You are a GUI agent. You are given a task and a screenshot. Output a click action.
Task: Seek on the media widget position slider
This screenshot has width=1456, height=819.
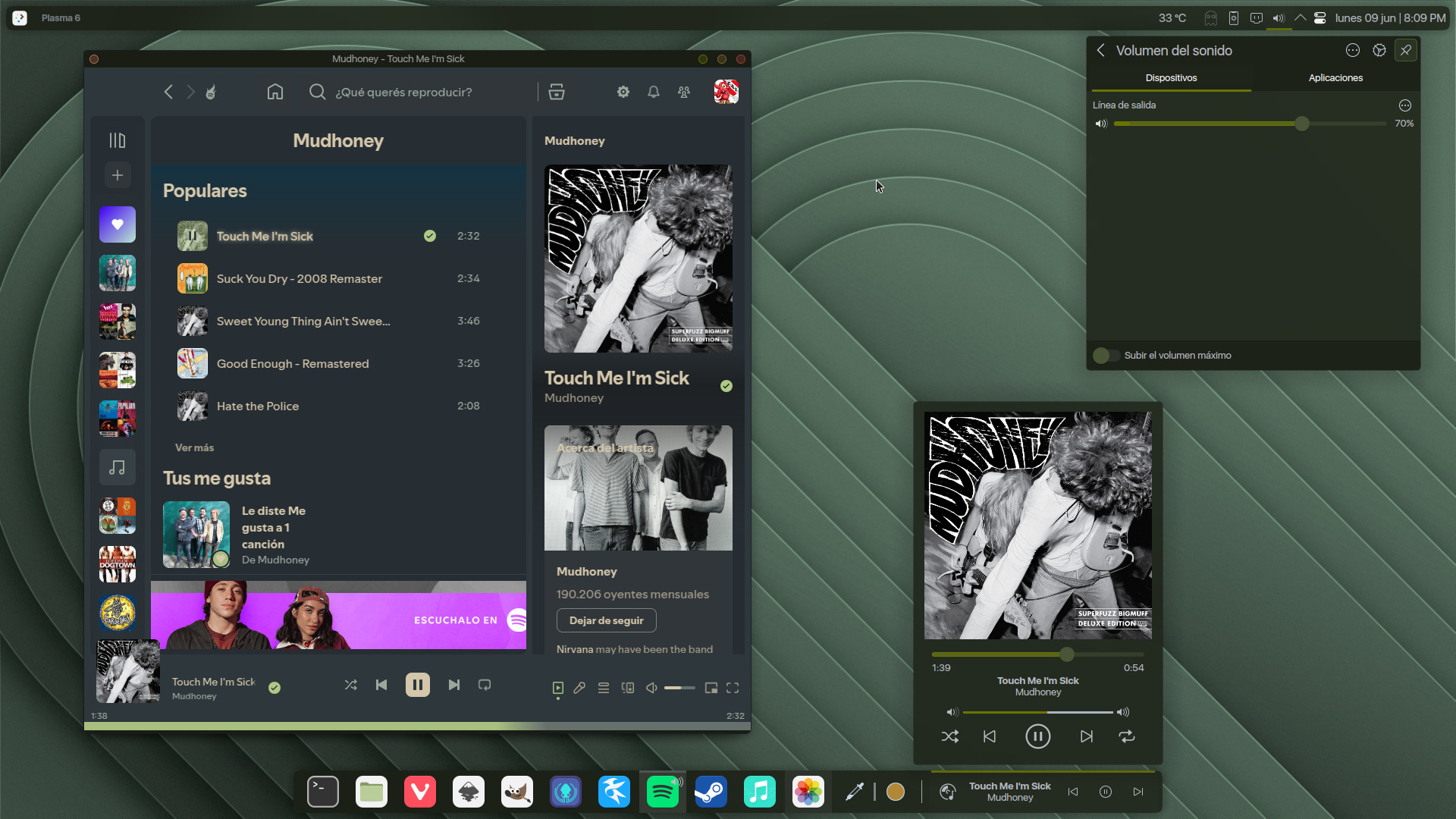1038,654
